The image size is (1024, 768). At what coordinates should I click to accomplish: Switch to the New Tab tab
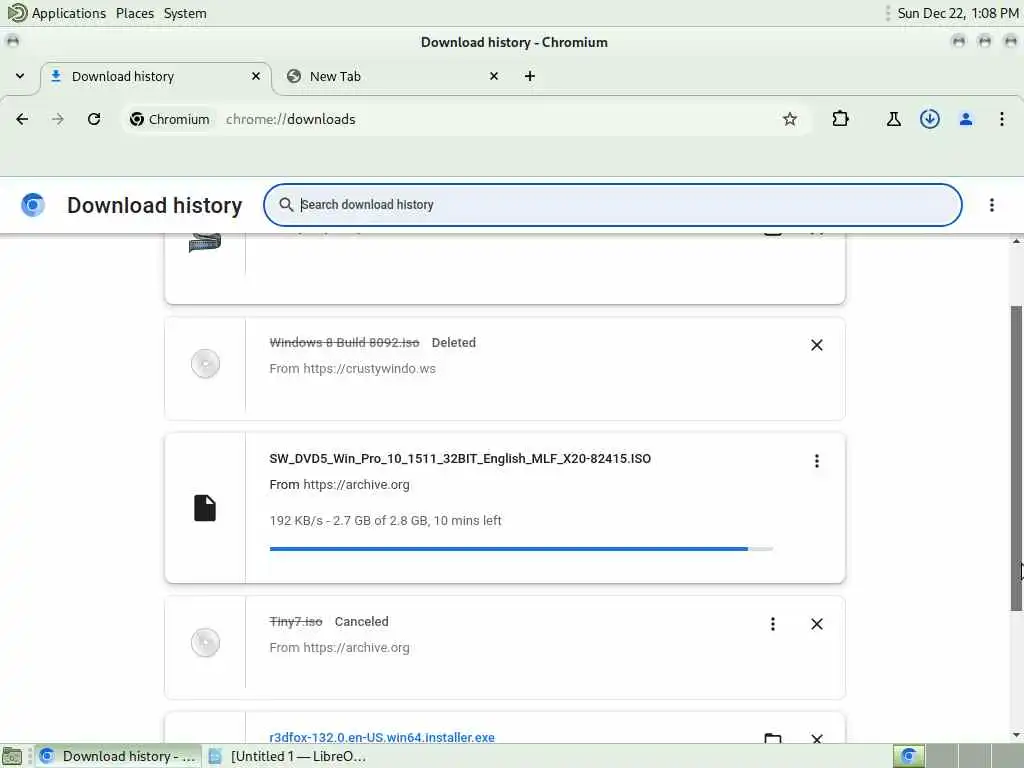pos(390,76)
